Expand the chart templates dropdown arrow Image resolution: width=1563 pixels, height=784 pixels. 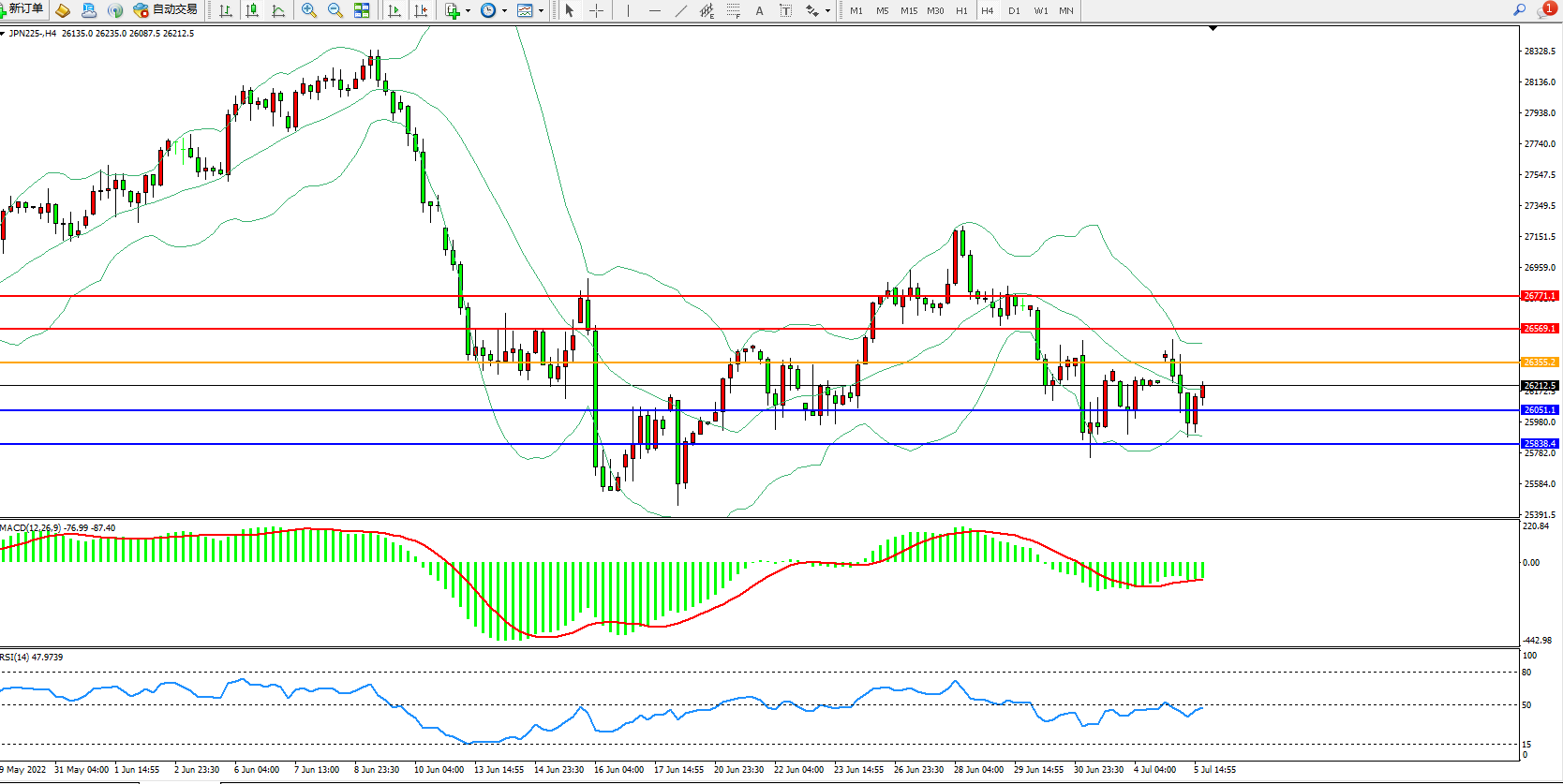[x=541, y=11]
